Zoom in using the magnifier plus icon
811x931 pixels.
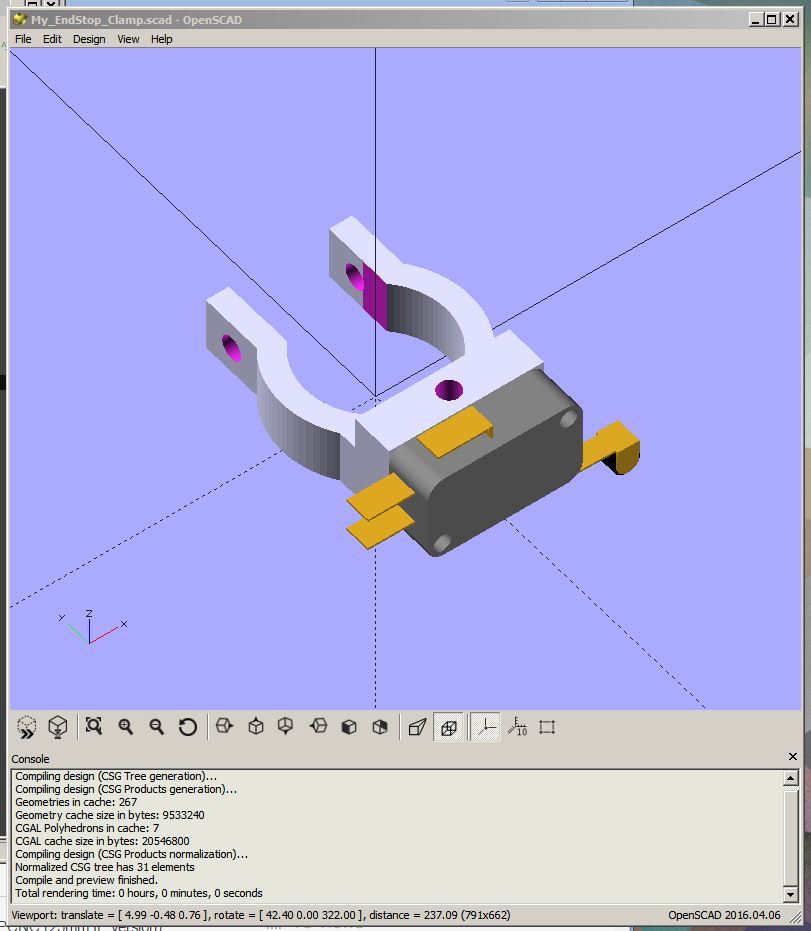click(x=125, y=727)
